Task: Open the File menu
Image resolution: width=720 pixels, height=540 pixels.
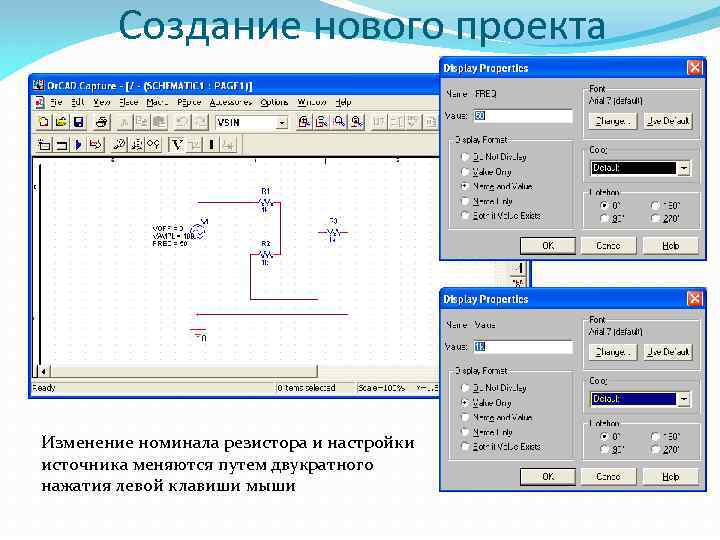Action: click(x=56, y=102)
